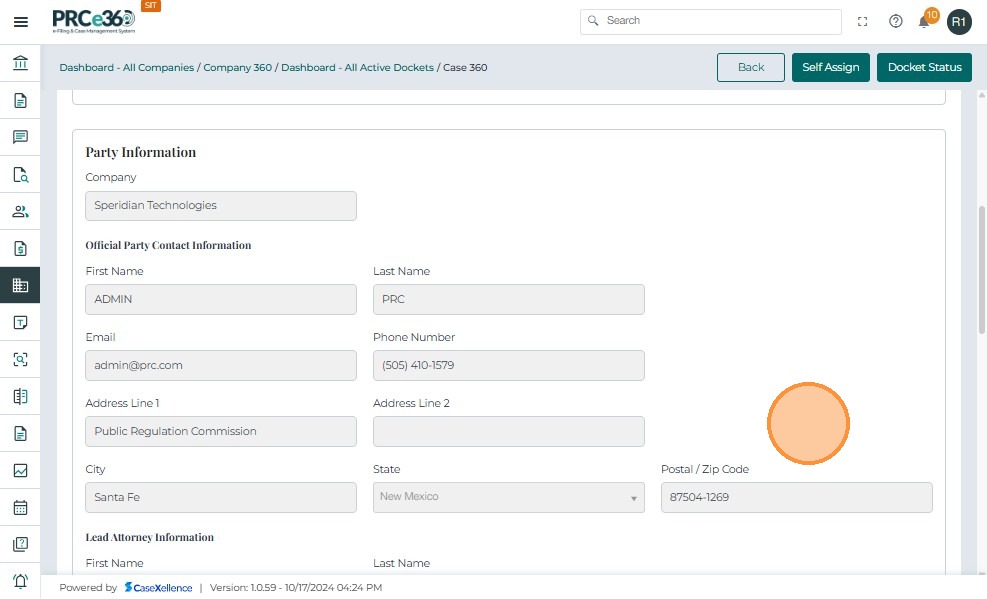Open the Docket Status button
This screenshot has width=987, height=599.
point(924,67)
